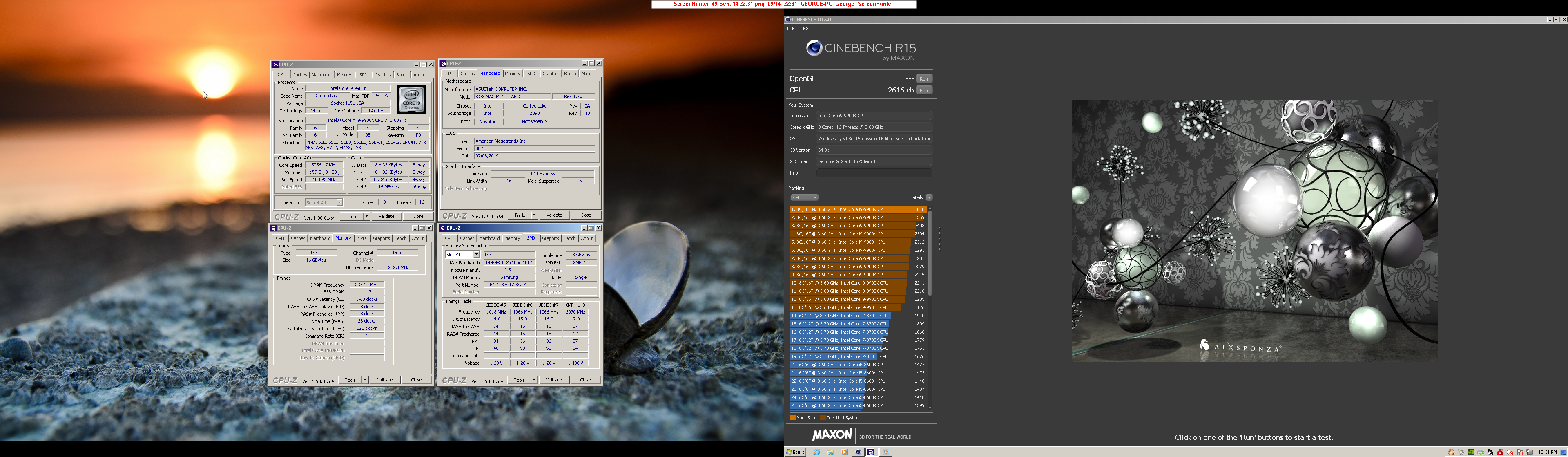Image resolution: width=1568 pixels, height=457 pixels.
Task: Click the MAXON logo at the bottom
Action: coord(832,435)
